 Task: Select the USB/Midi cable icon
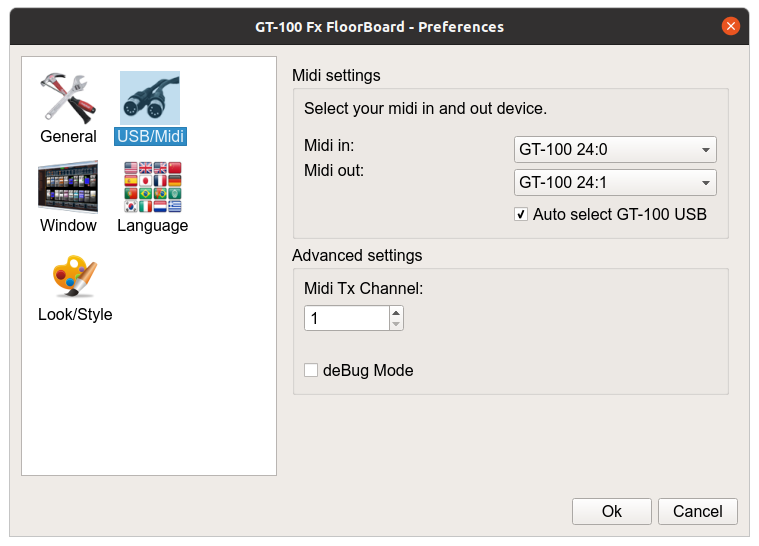[150, 98]
